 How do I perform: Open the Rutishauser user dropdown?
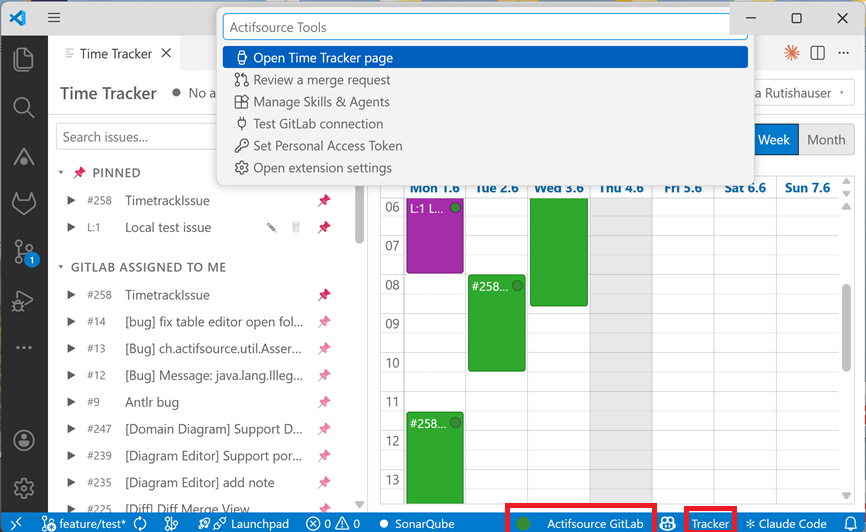pyautogui.click(x=804, y=93)
